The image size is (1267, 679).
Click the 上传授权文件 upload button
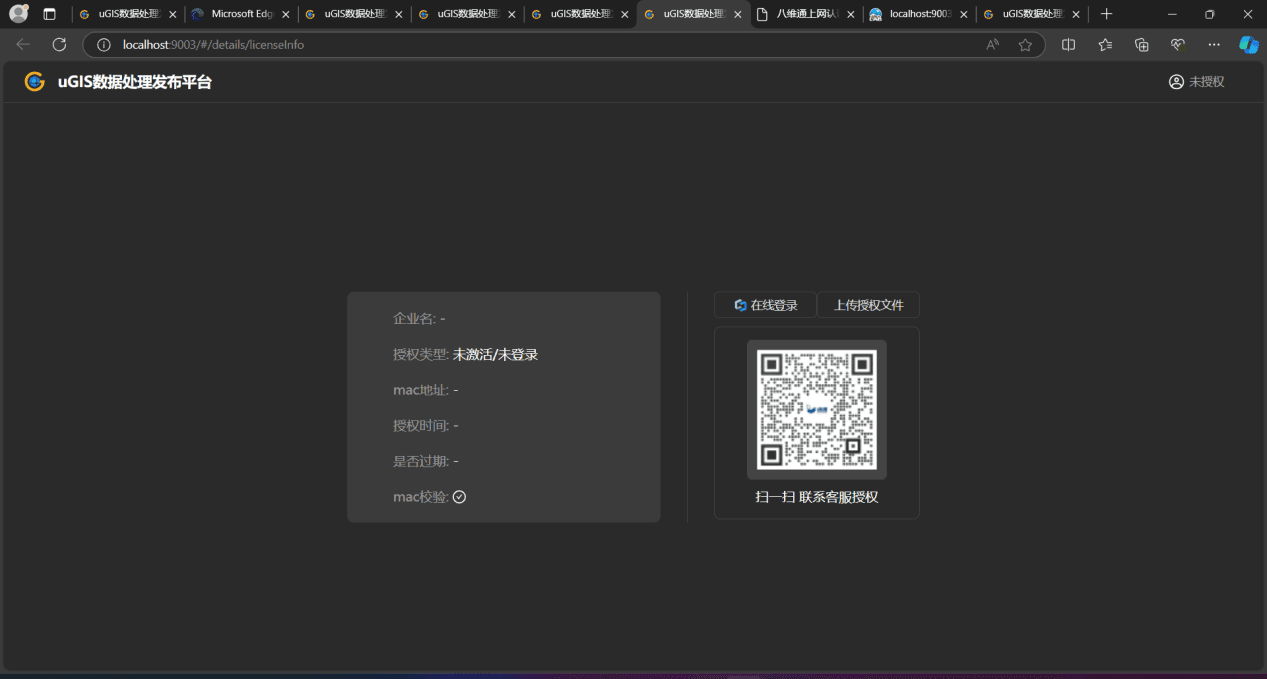coord(868,304)
